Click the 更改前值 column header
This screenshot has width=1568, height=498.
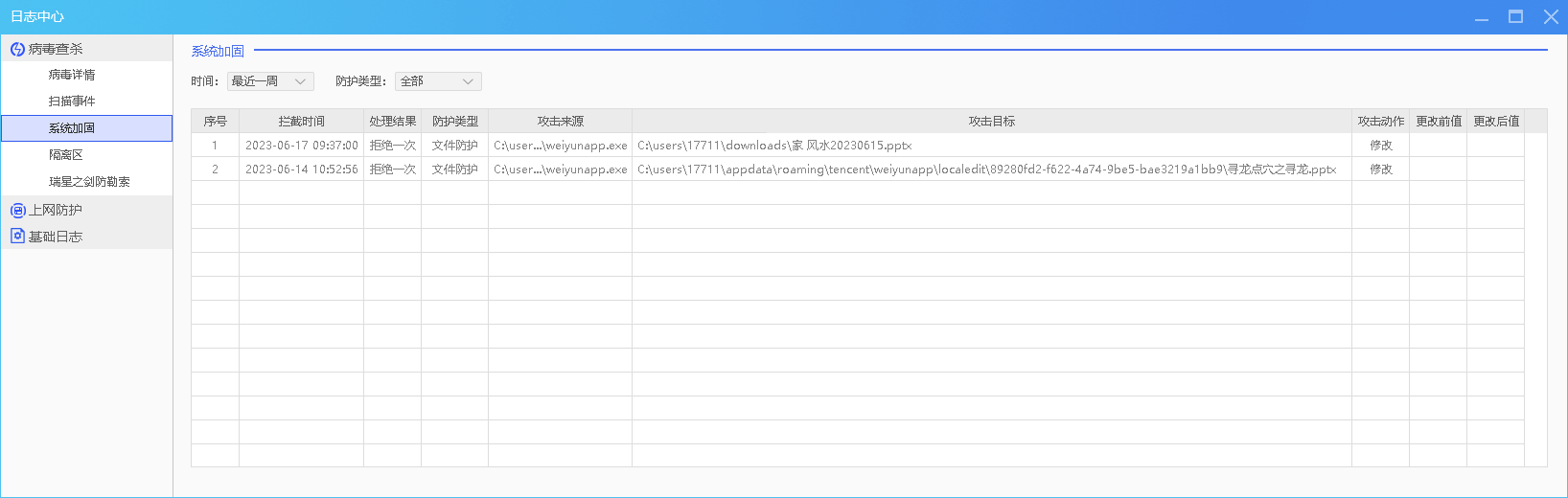[1439, 122]
